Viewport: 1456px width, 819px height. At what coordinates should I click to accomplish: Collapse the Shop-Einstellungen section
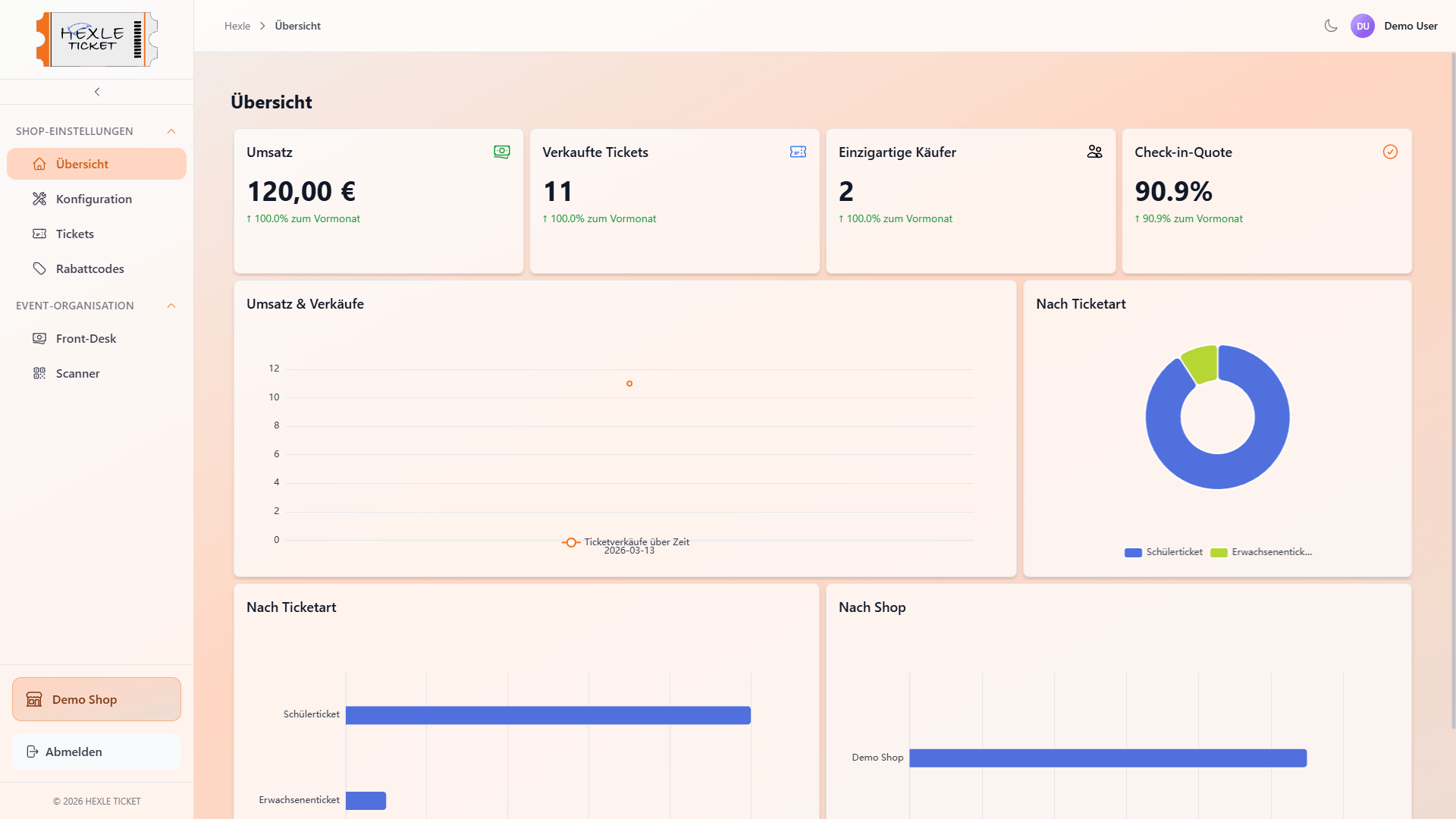(171, 131)
